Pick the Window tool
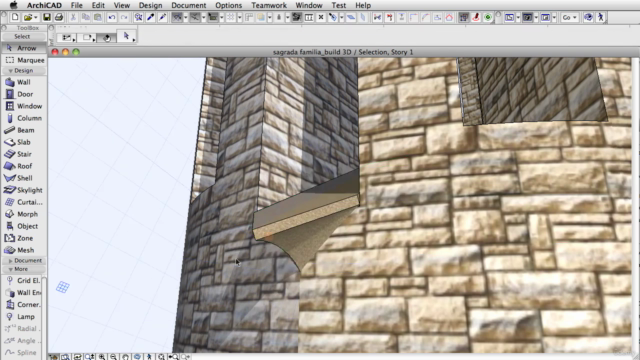 click(x=24, y=106)
